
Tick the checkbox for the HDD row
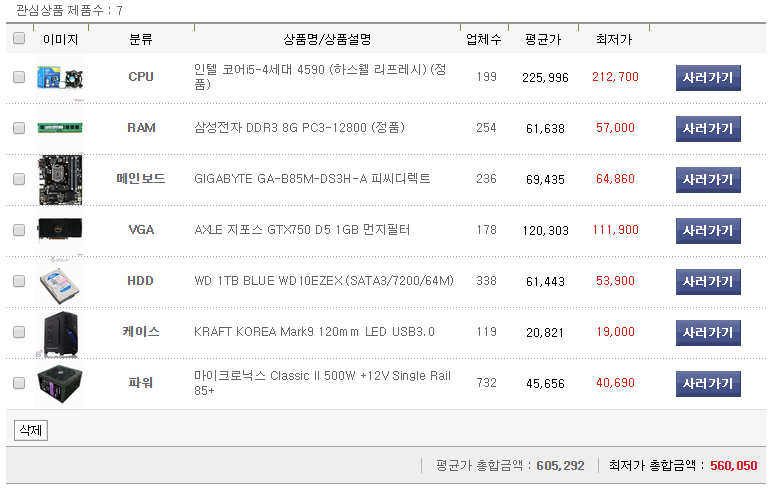point(19,281)
